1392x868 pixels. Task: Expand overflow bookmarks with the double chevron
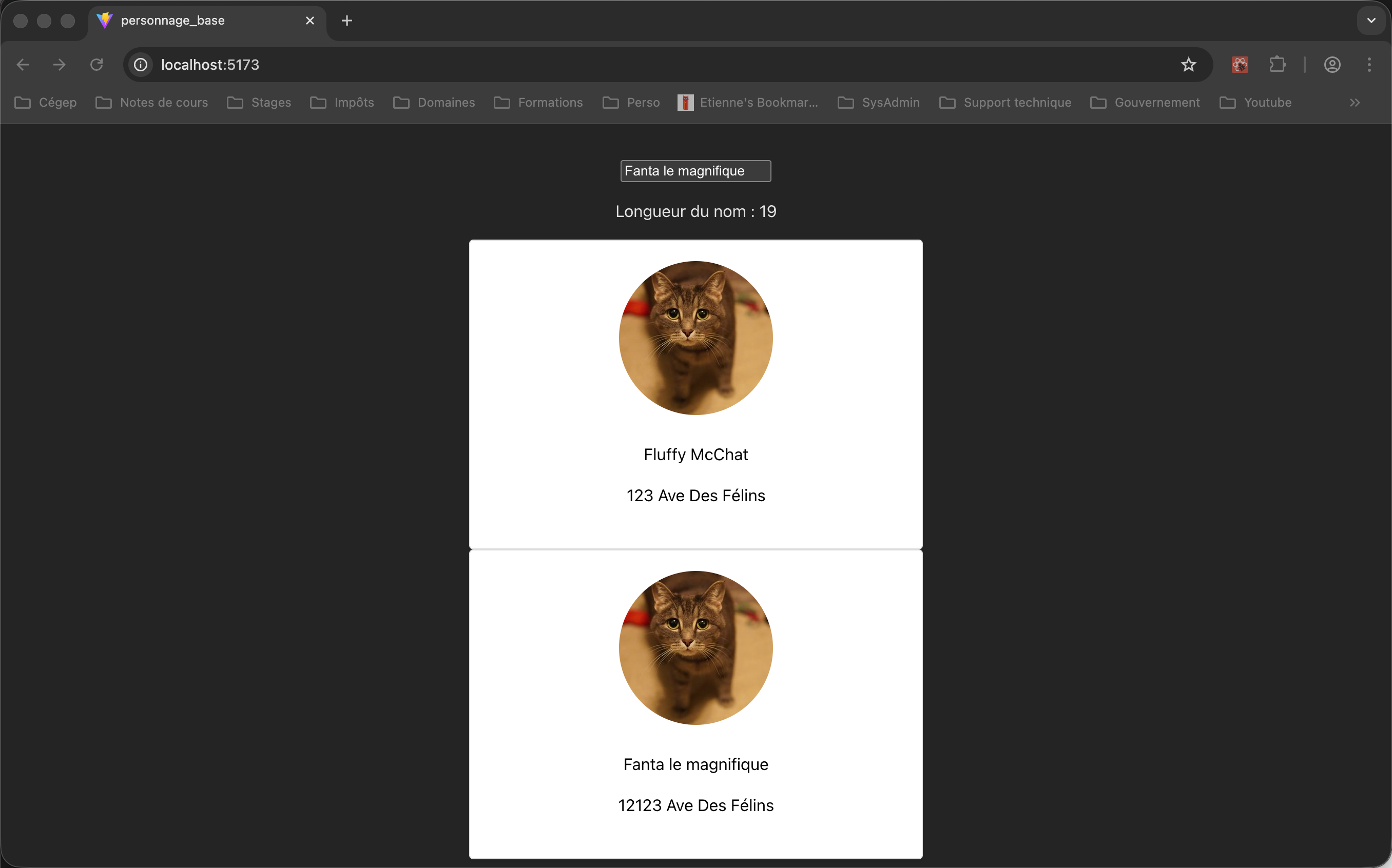coord(1355,102)
